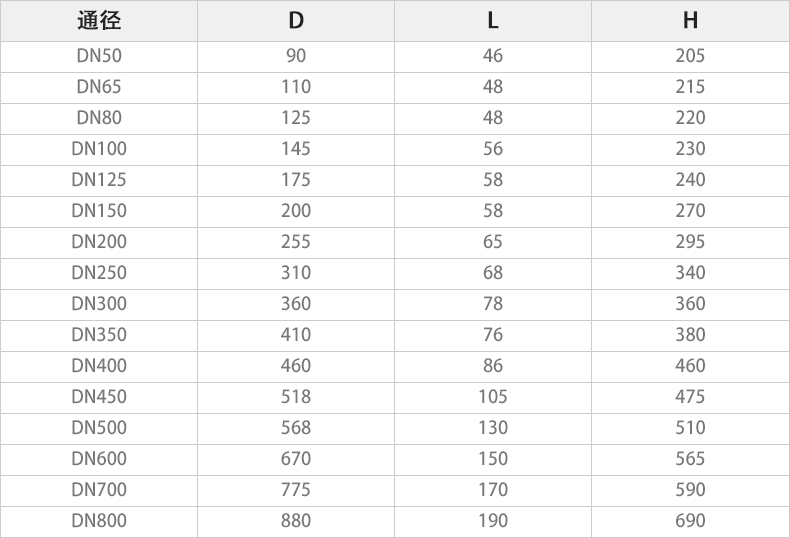Click D value 200 for DN150

[x=296, y=211]
